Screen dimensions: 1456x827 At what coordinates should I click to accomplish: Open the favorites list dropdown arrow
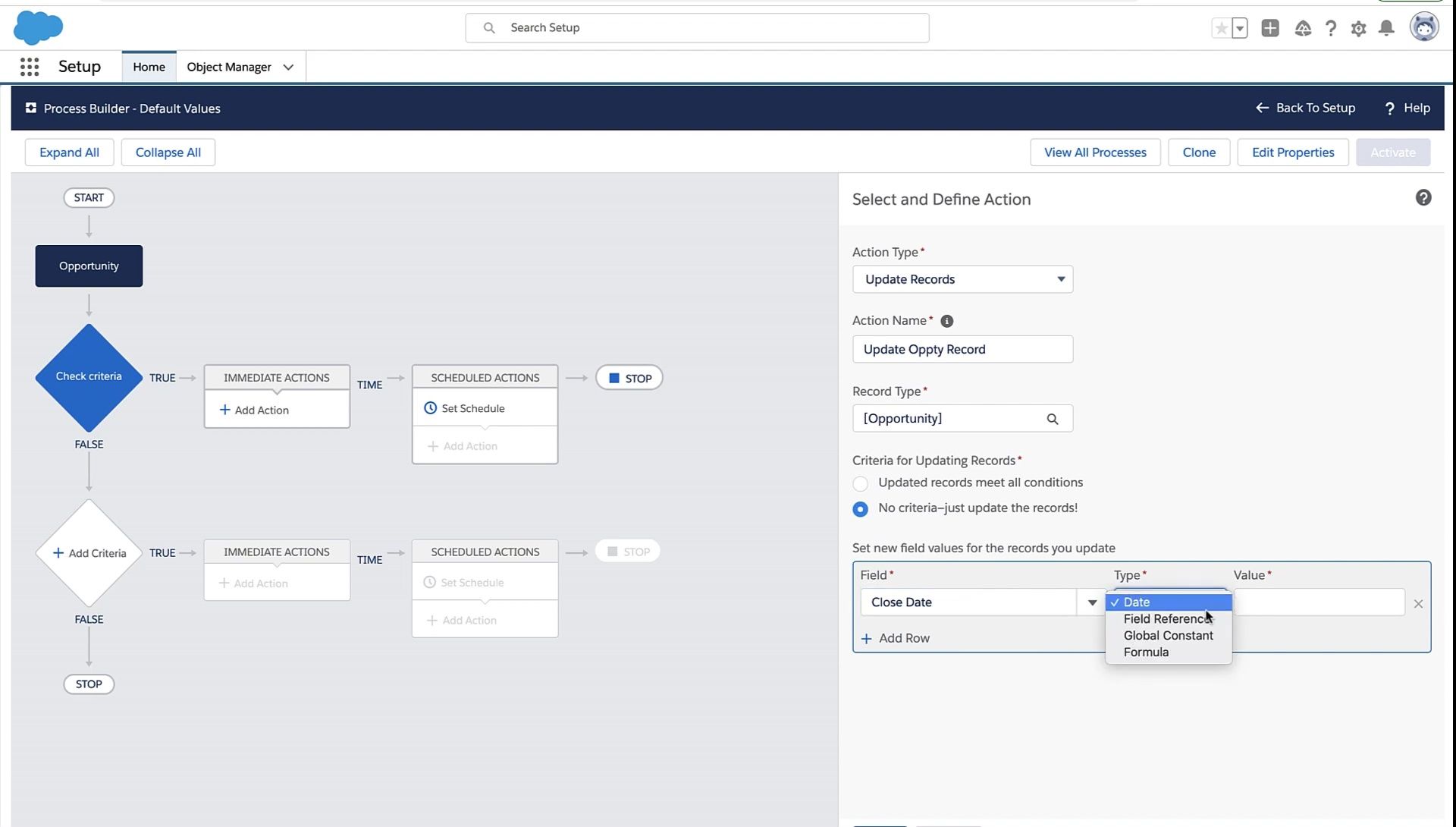tap(1240, 28)
